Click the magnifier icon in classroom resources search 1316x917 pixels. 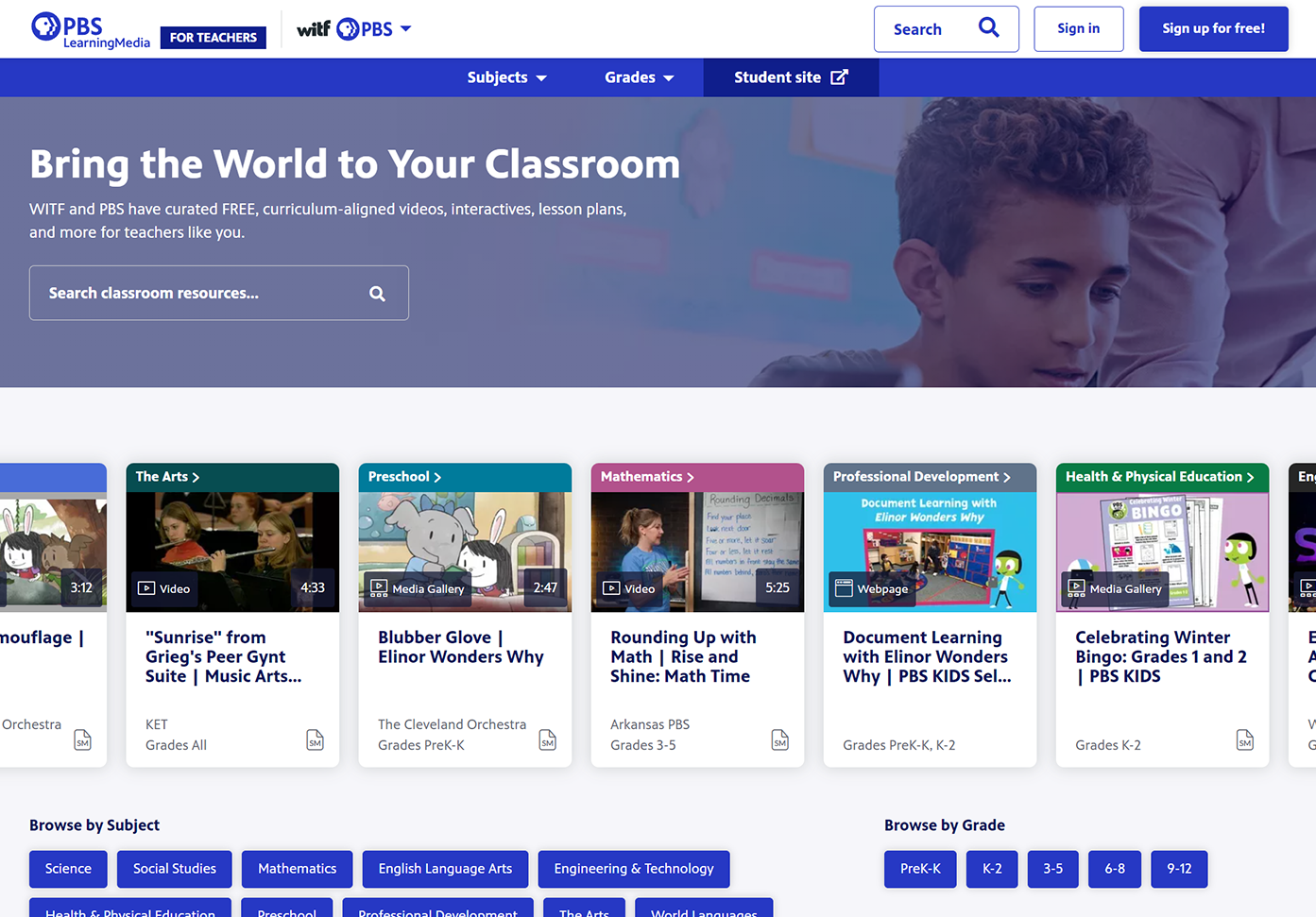click(x=377, y=294)
